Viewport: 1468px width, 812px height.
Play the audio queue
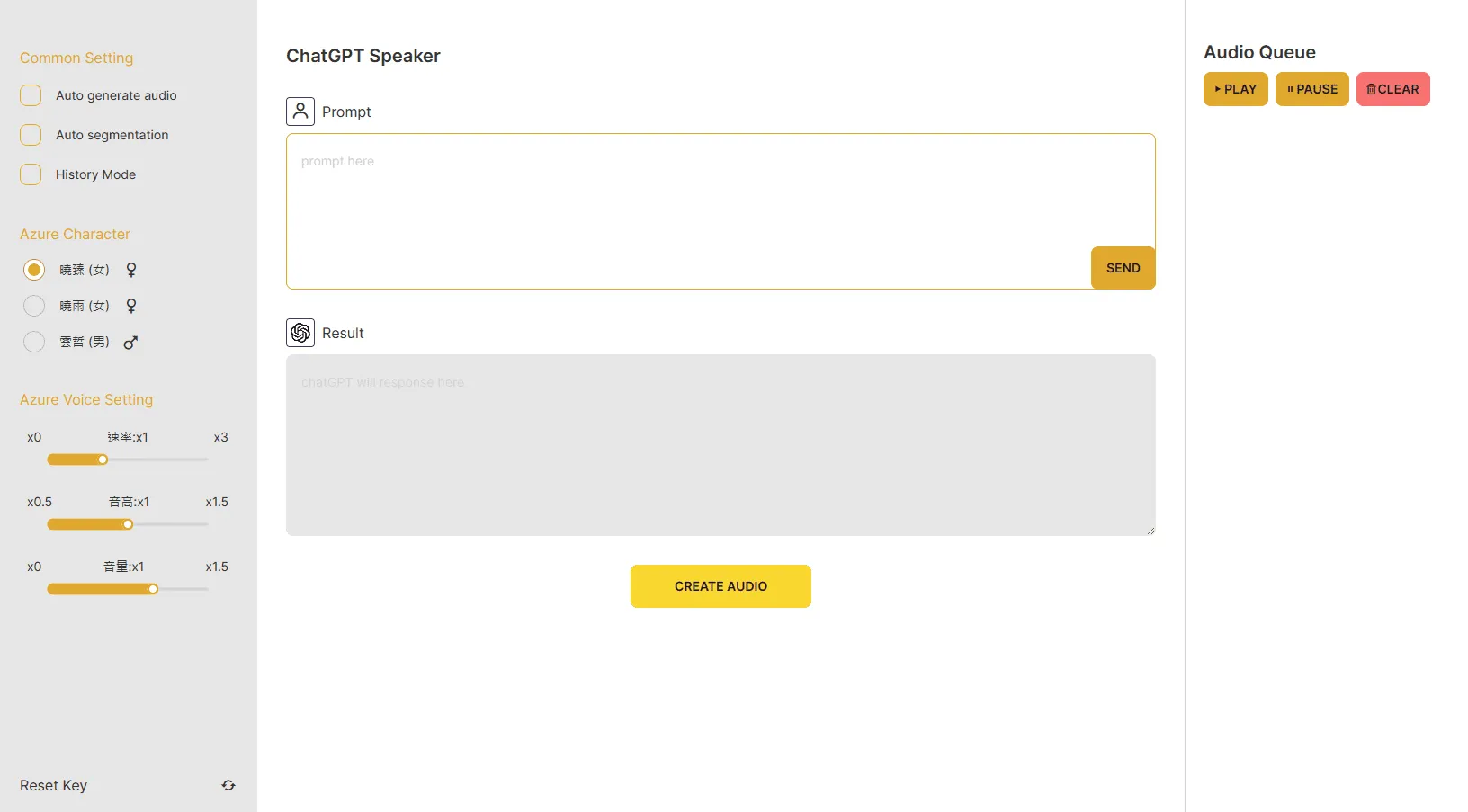pyautogui.click(x=1236, y=89)
